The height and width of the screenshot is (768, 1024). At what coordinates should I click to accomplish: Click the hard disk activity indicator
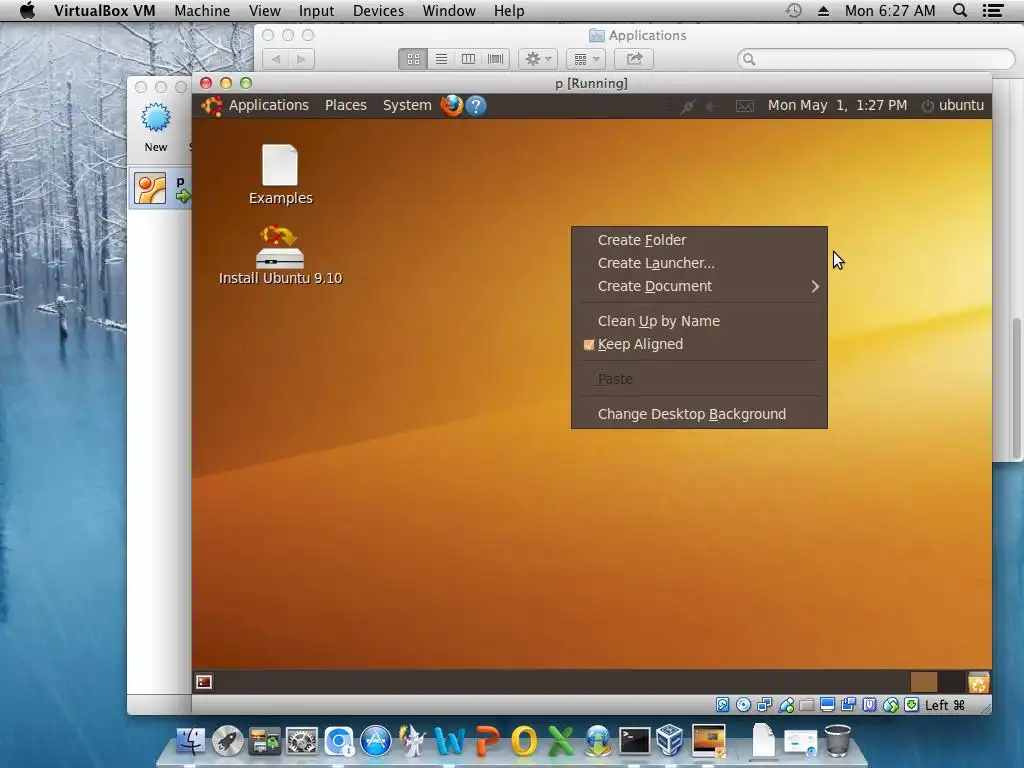point(722,705)
